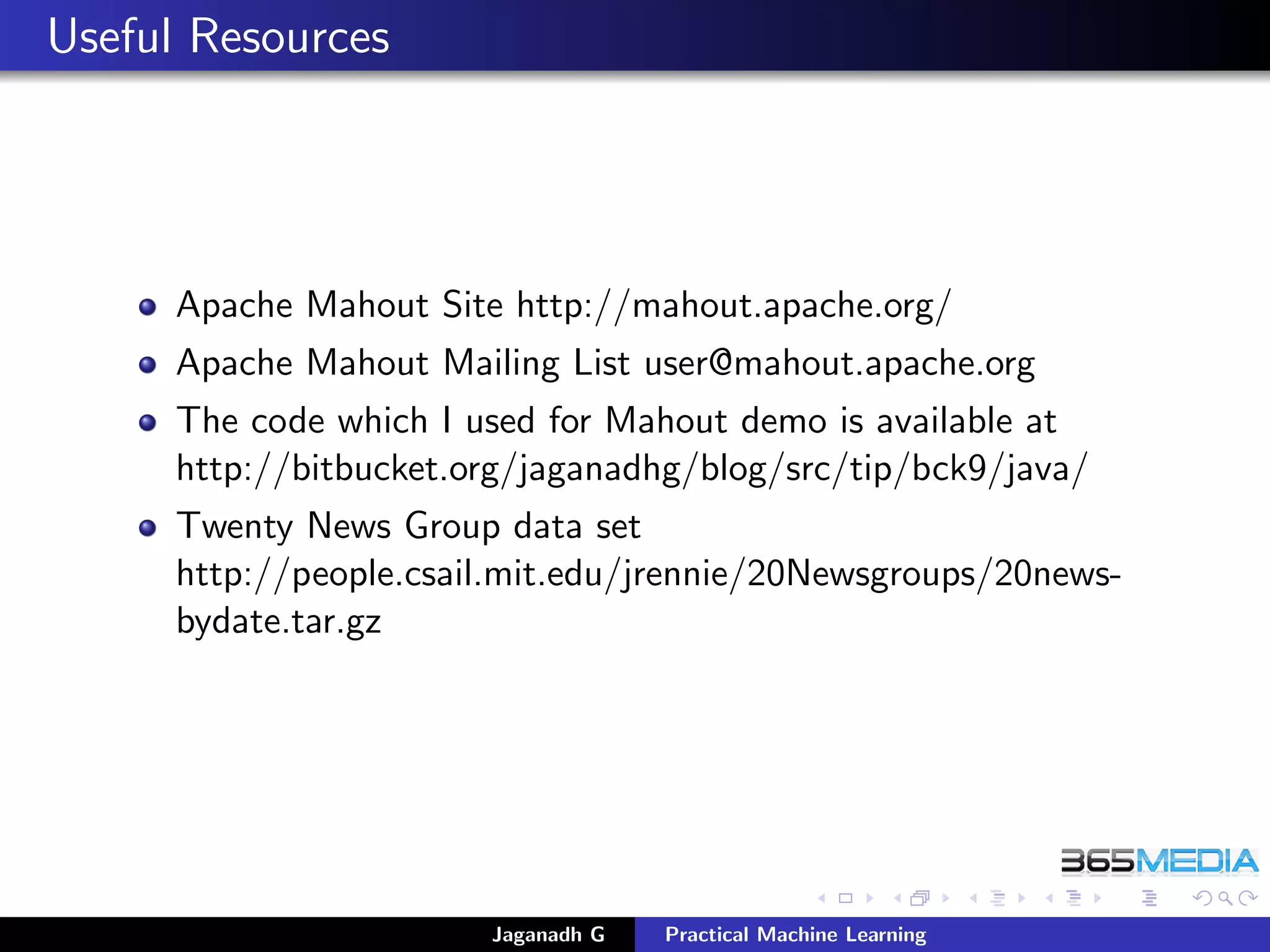The image size is (1270, 952).
Task: Go to previous frame via stacked-frames arrow
Action: pyautogui.click(x=897, y=898)
